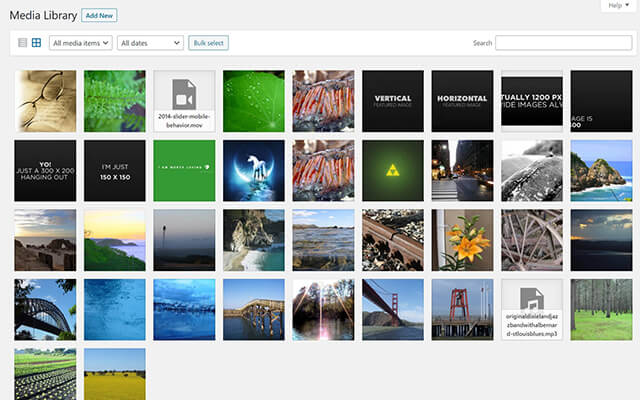Image resolution: width=640 pixels, height=400 pixels.
Task: Open the originaldixielandjazzband mp3 audio file
Action: click(x=532, y=309)
